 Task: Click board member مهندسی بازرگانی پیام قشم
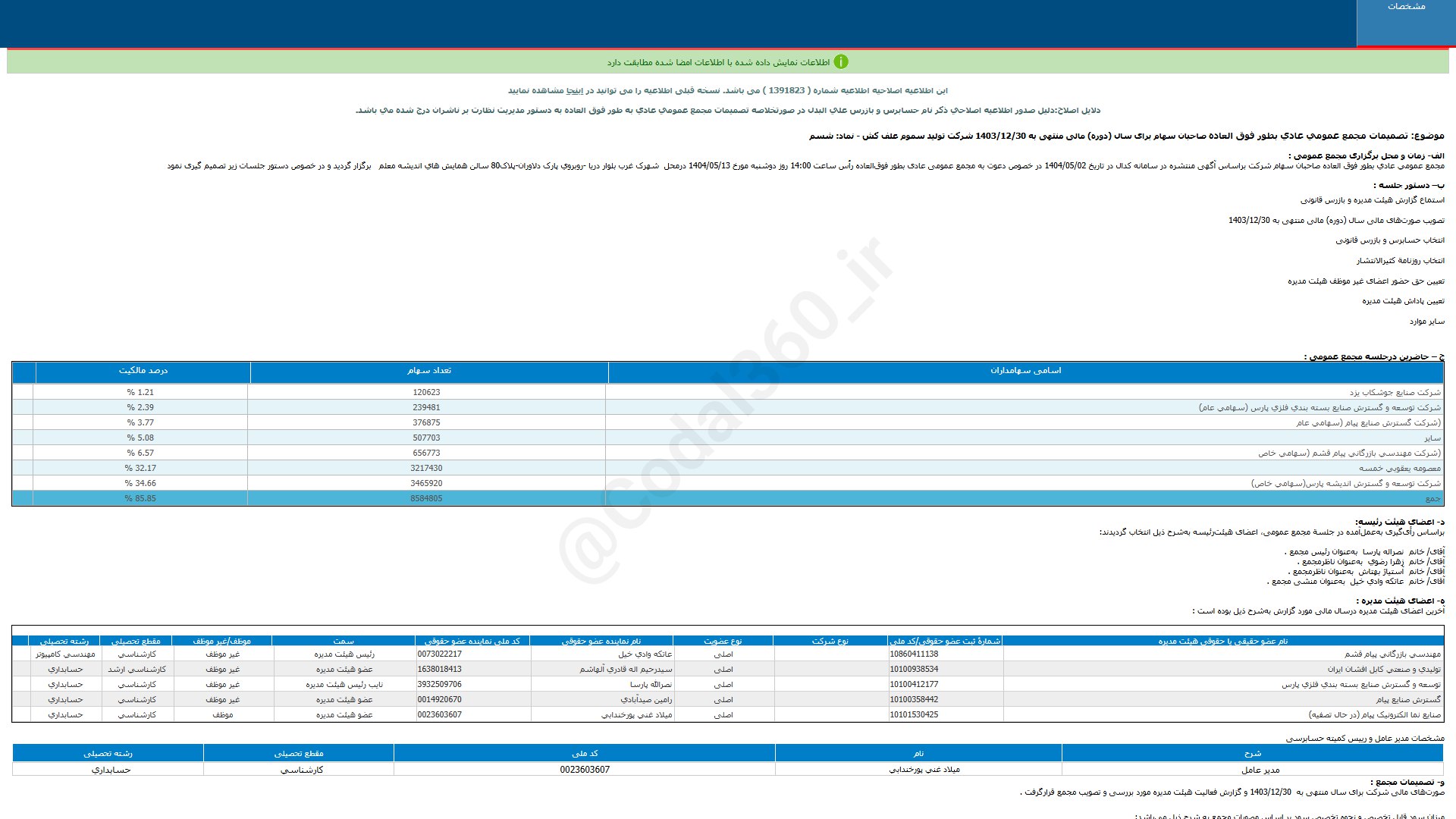pyautogui.click(x=1392, y=654)
